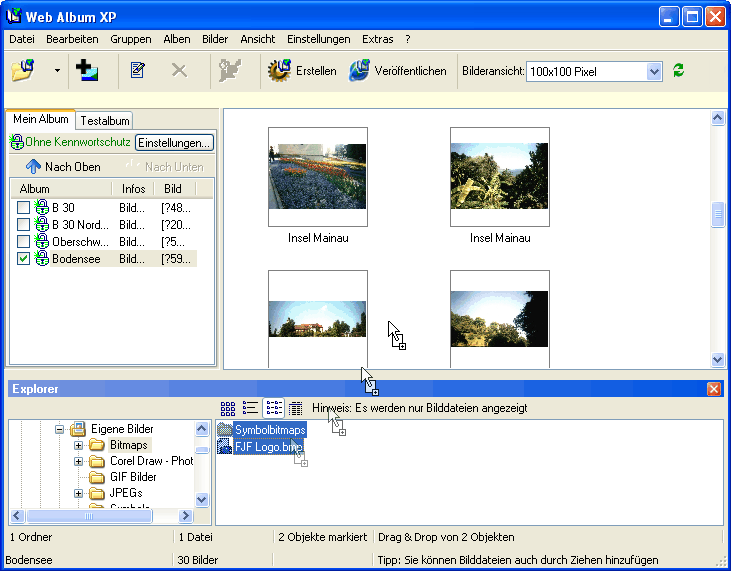Open the Bilder menu

[215, 39]
